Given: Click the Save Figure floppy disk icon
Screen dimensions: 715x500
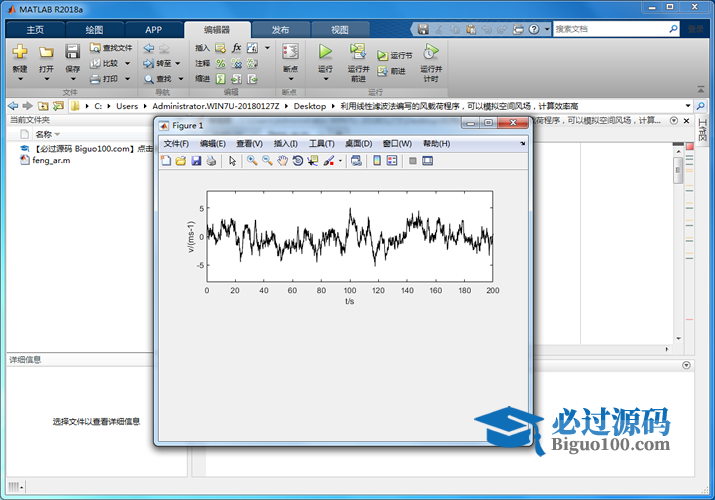Looking at the screenshot, I should (196, 160).
